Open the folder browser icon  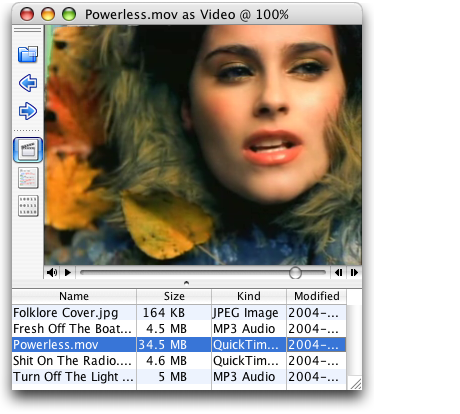tap(28, 54)
